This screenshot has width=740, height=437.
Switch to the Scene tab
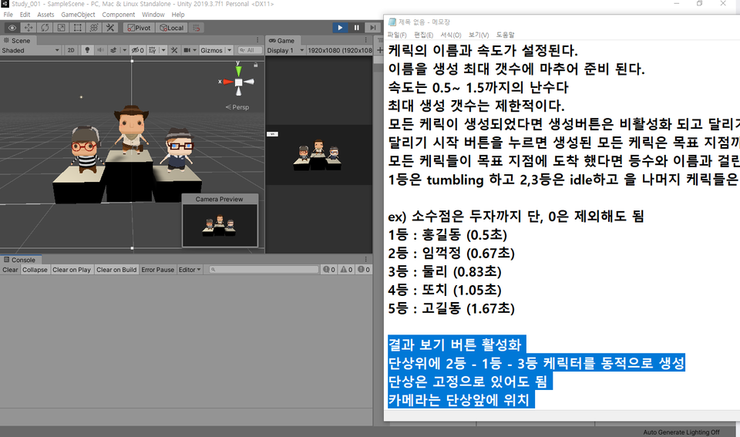click(17, 41)
